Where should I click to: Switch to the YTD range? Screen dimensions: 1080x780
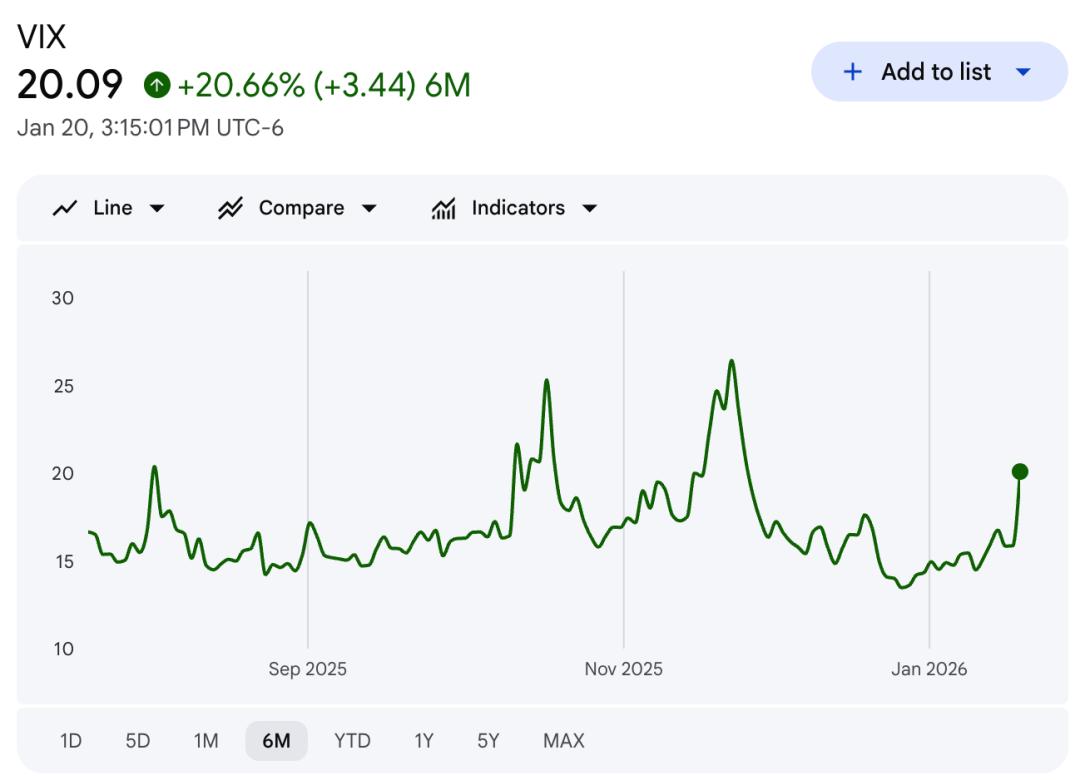pos(352,741)
